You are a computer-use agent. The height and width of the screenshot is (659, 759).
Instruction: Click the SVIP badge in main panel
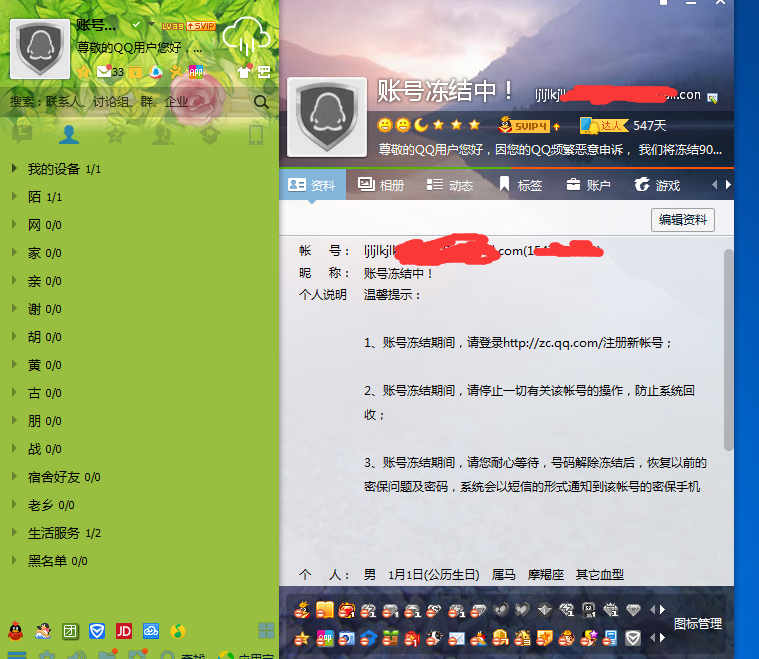(x=201, y=26)
